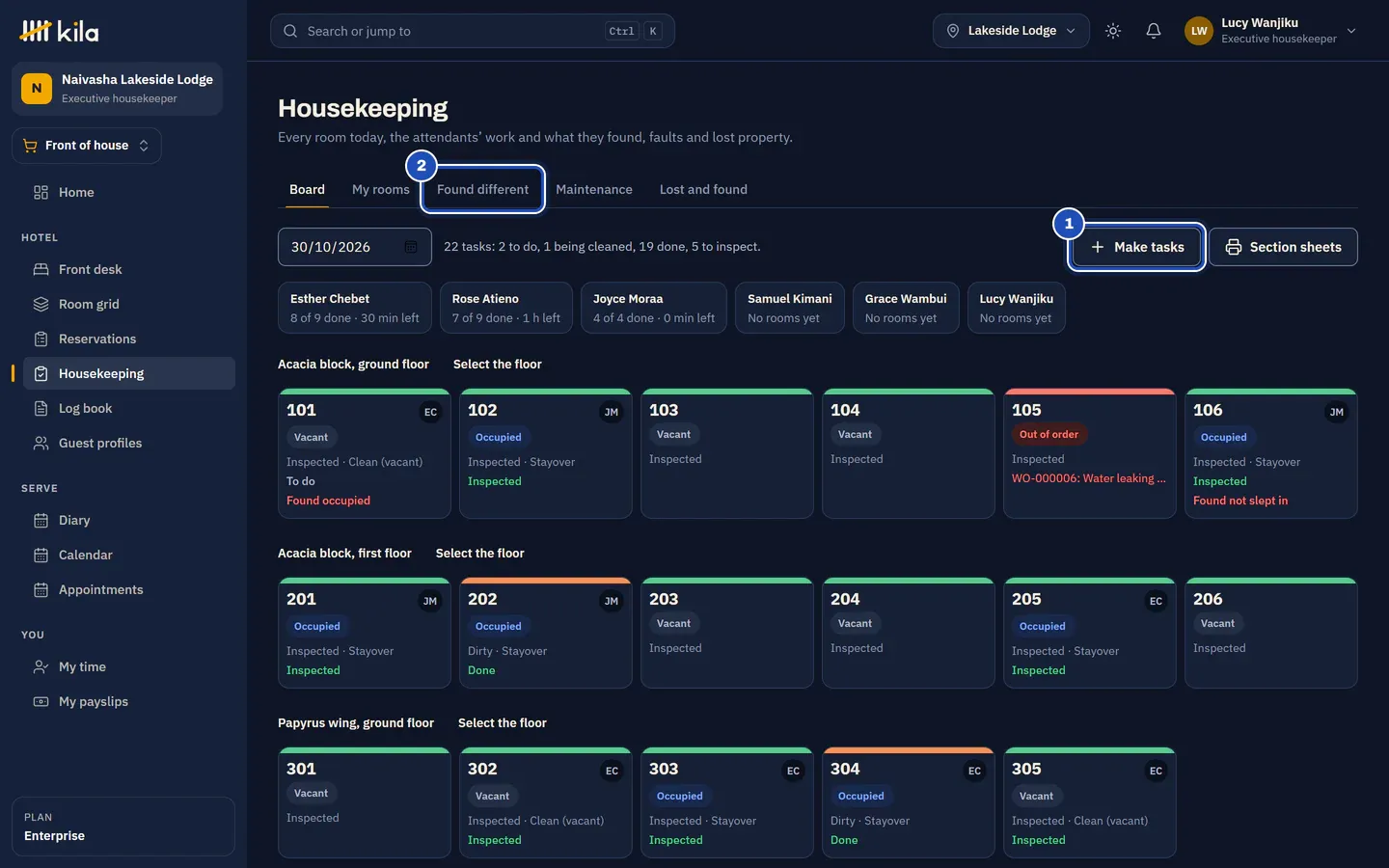Open My time
1389x868 pixels.
tap(128, 666)
